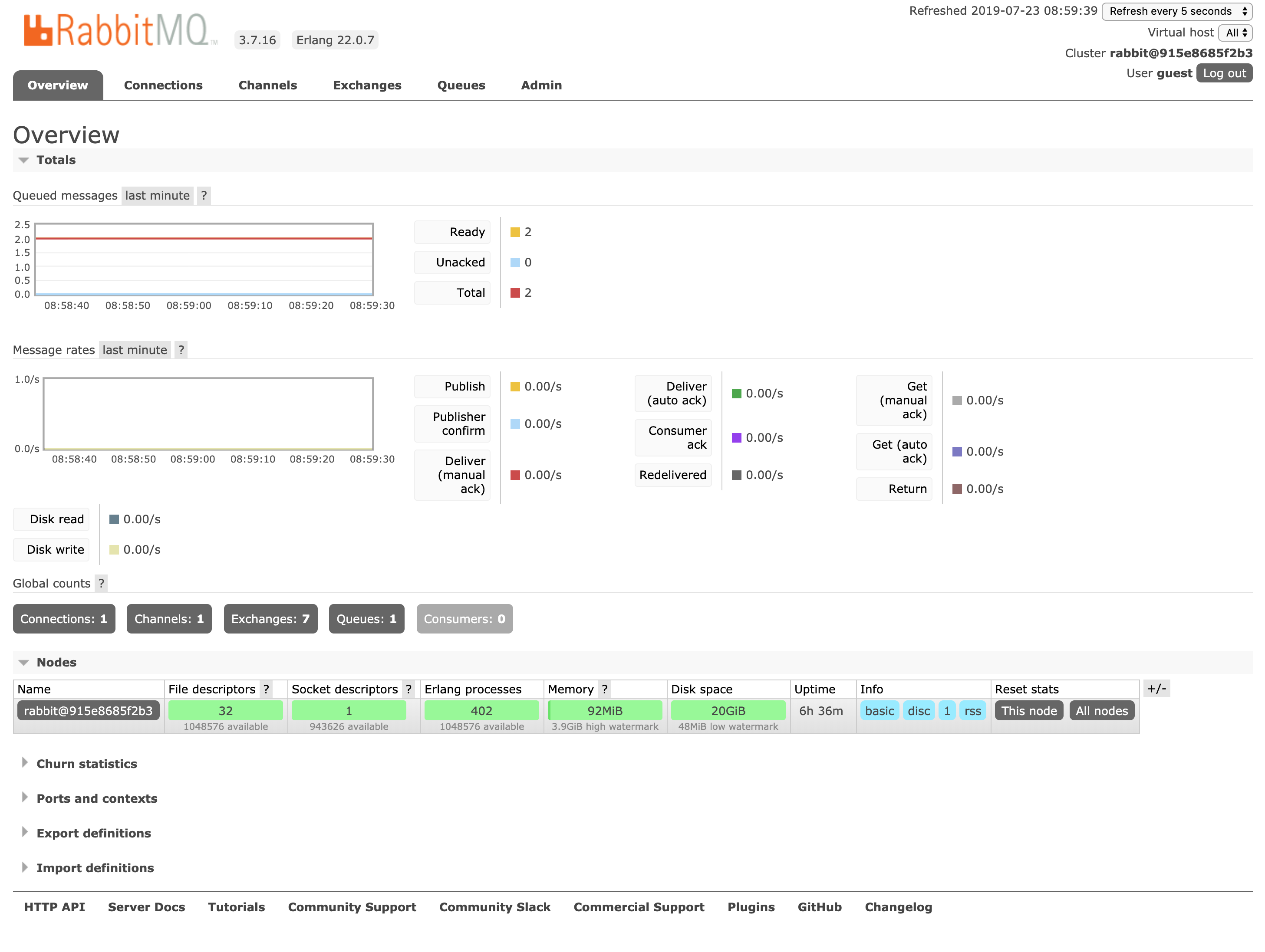
Task: Click the Erlang 22.0.7 version label
Action: click(x=335, y=40)
